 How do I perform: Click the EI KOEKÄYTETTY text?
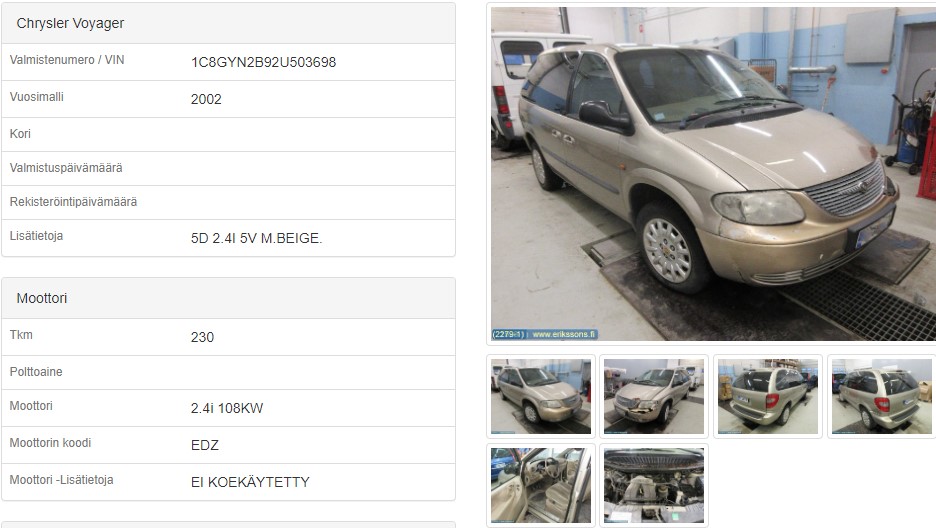(x=250, y=483)
